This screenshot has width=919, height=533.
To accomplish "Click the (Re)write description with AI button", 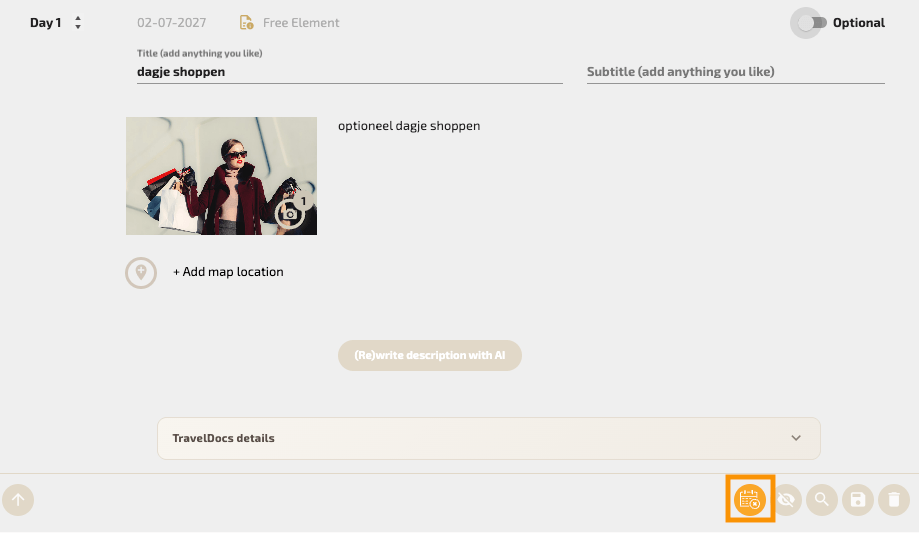I will tap(430, 355).
